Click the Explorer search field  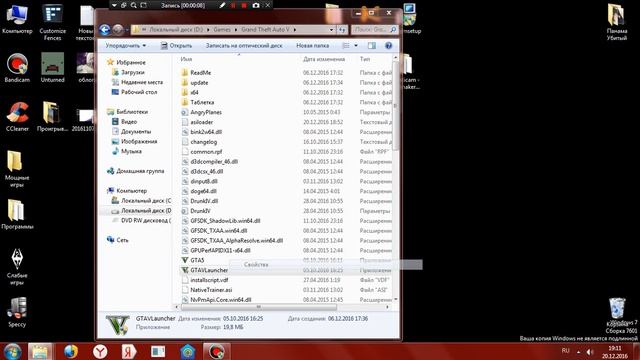374,29
